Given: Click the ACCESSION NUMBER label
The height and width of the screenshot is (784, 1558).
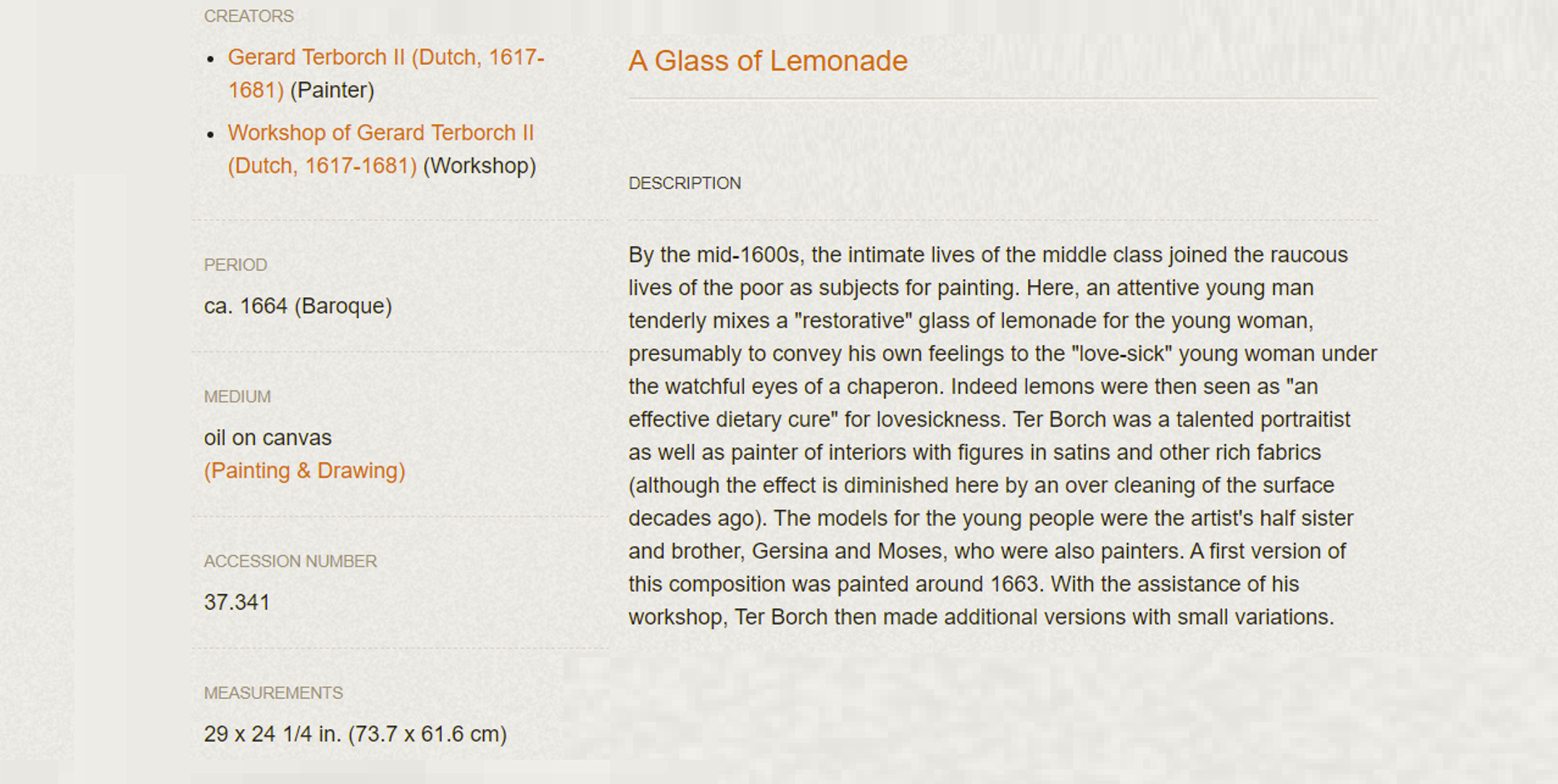Looking at the screenshot, I should (x=291, y=562).
